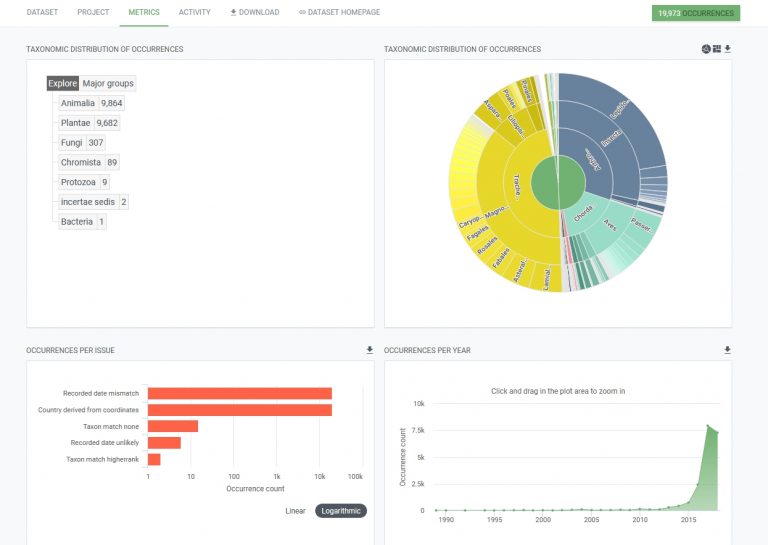Switch taxonomic chart to sunburst view icon

pos(706,49)
